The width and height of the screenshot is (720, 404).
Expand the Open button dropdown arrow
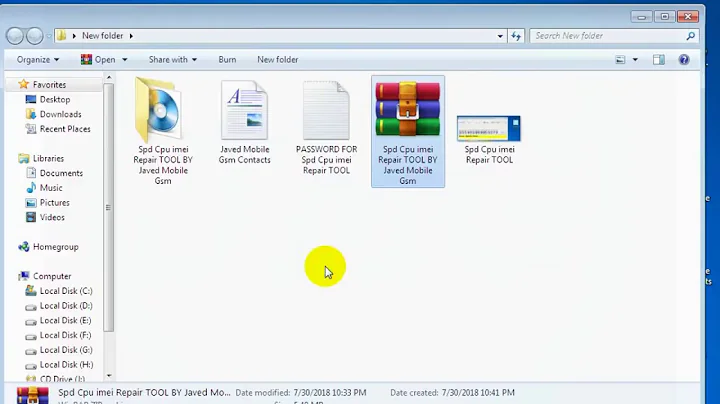(124, 60)
